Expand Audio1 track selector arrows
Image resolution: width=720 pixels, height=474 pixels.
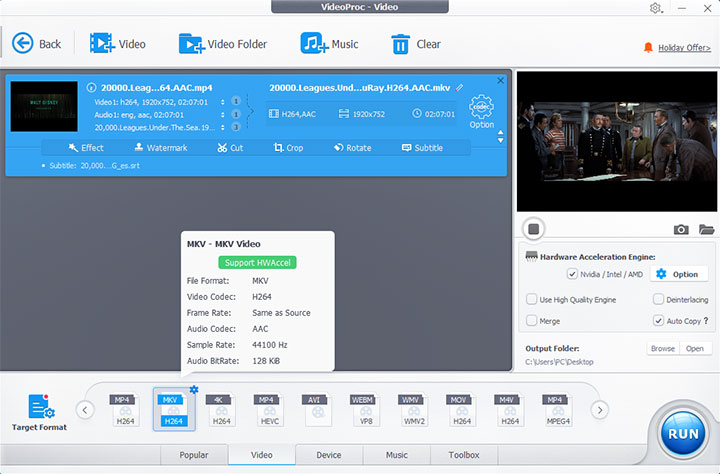pyautogui.click(x=223, y=115)
